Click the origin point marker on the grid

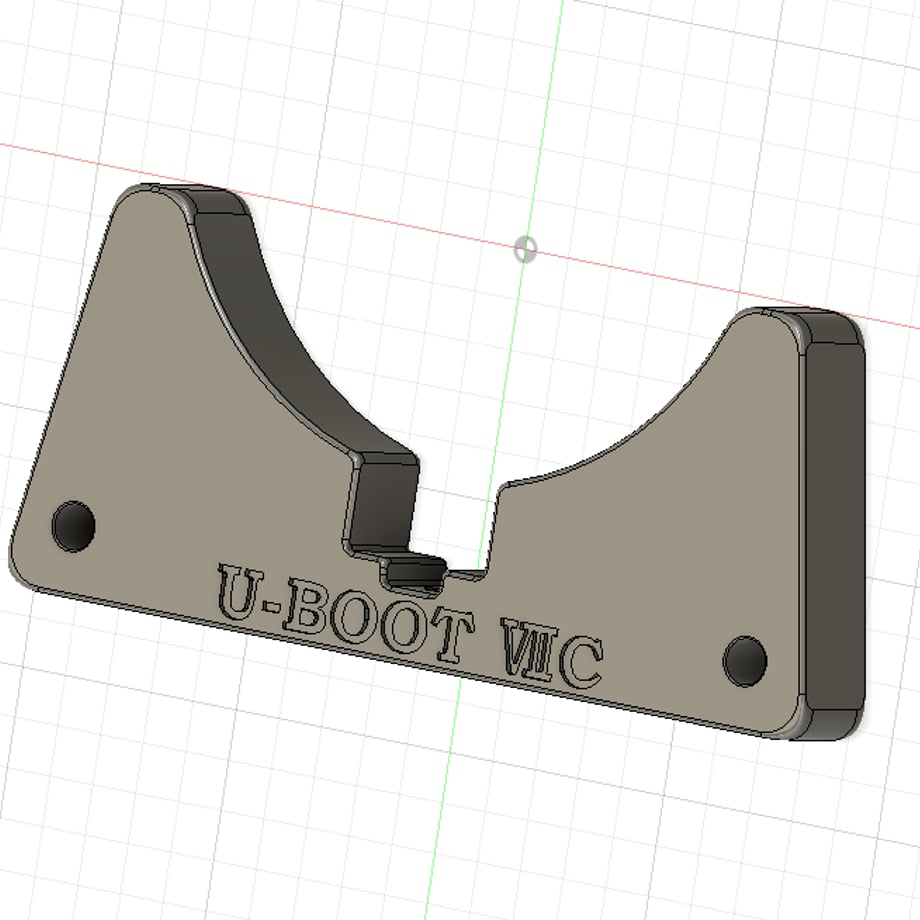click(526, 249)
